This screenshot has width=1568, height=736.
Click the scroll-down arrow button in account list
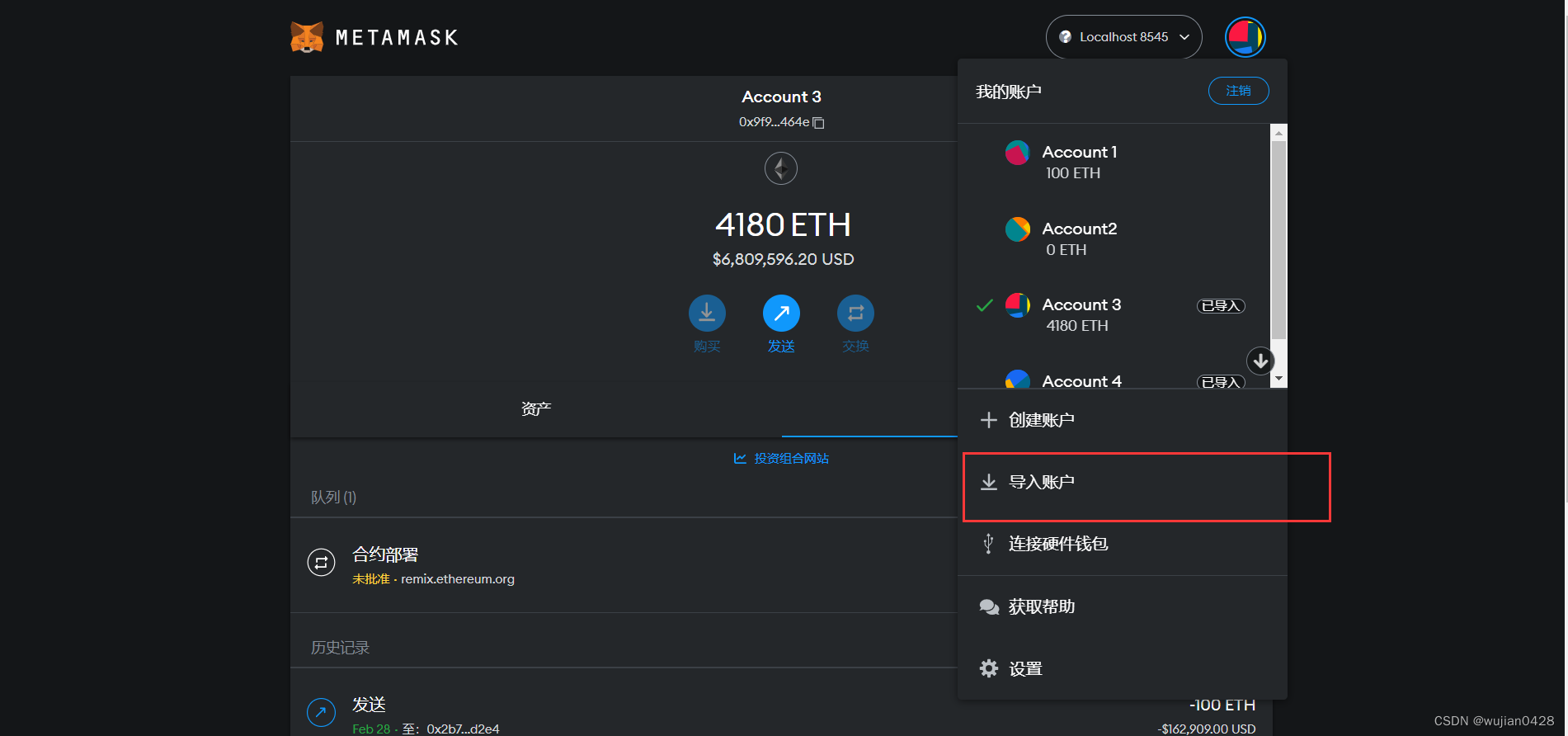click(x=1260, y=361)
